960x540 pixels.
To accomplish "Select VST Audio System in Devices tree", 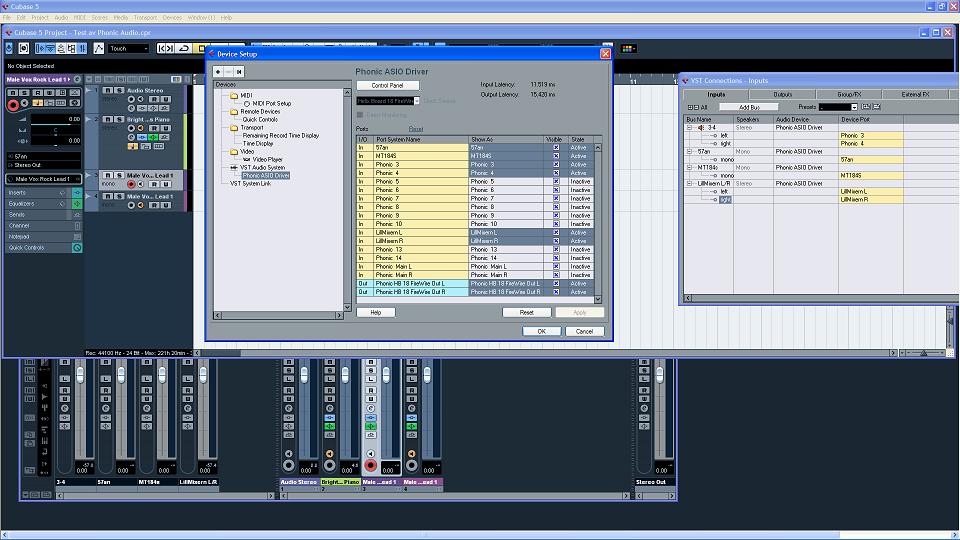I will point(262,167).
